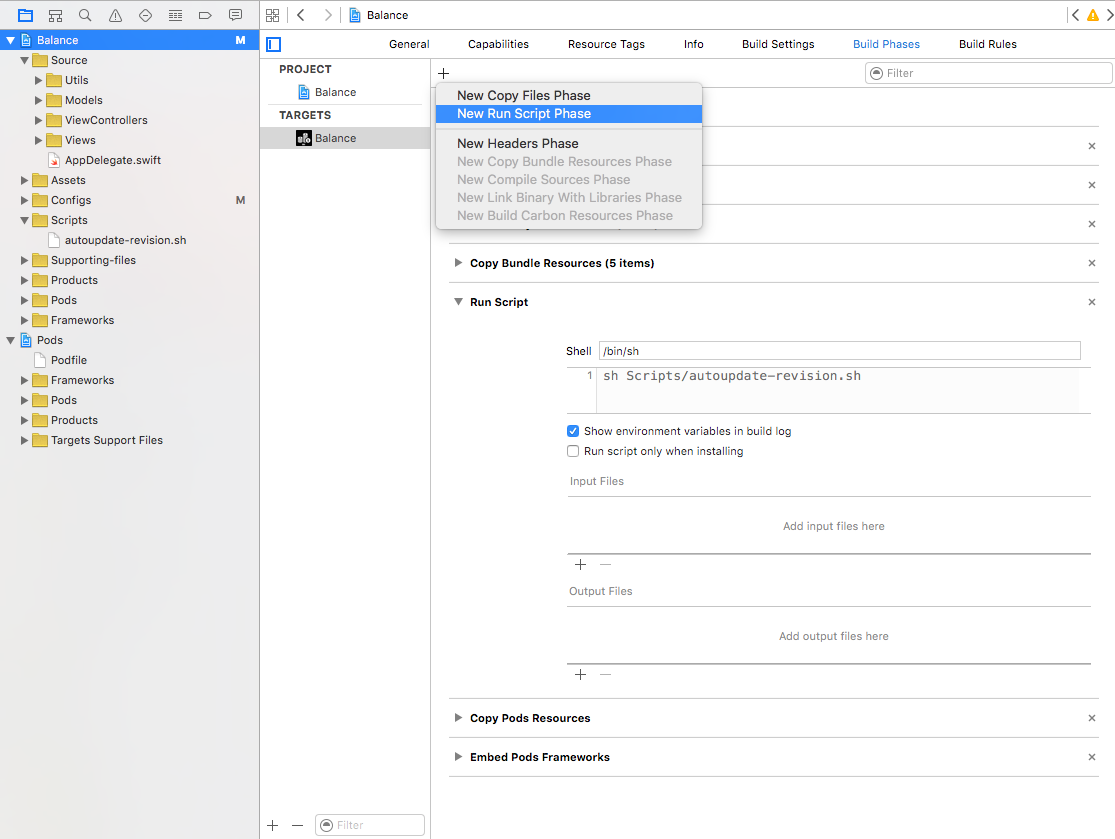Viewport: 1115px width, 839px height.
Task: Show previous issue with left chevron
Action: (1075, 15)
